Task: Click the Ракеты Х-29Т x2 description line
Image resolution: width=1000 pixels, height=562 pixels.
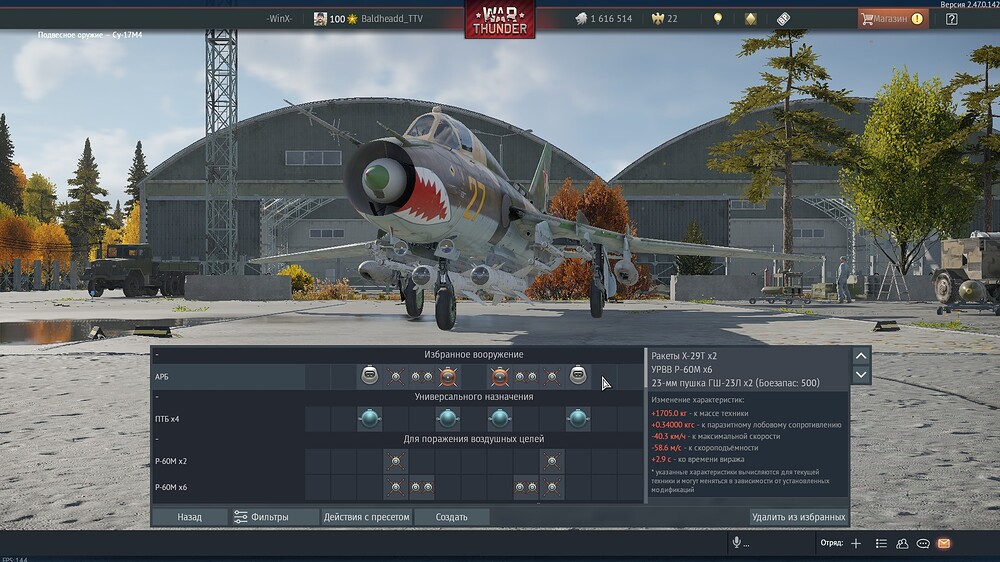Action: point(684,356)
